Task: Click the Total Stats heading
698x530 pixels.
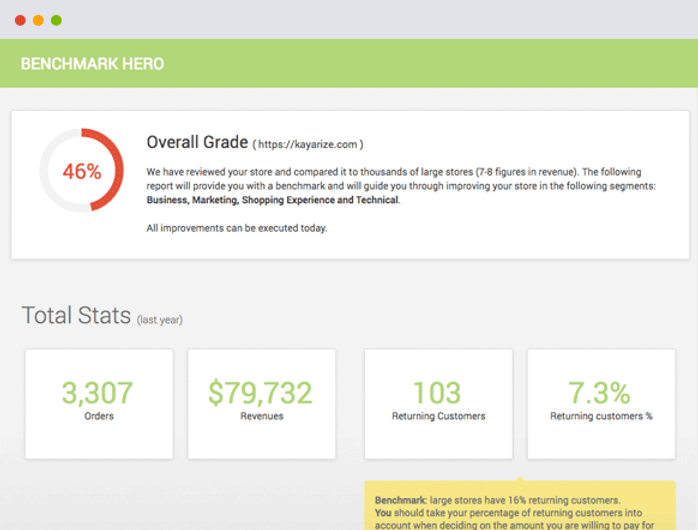Action: pos(76,315)
